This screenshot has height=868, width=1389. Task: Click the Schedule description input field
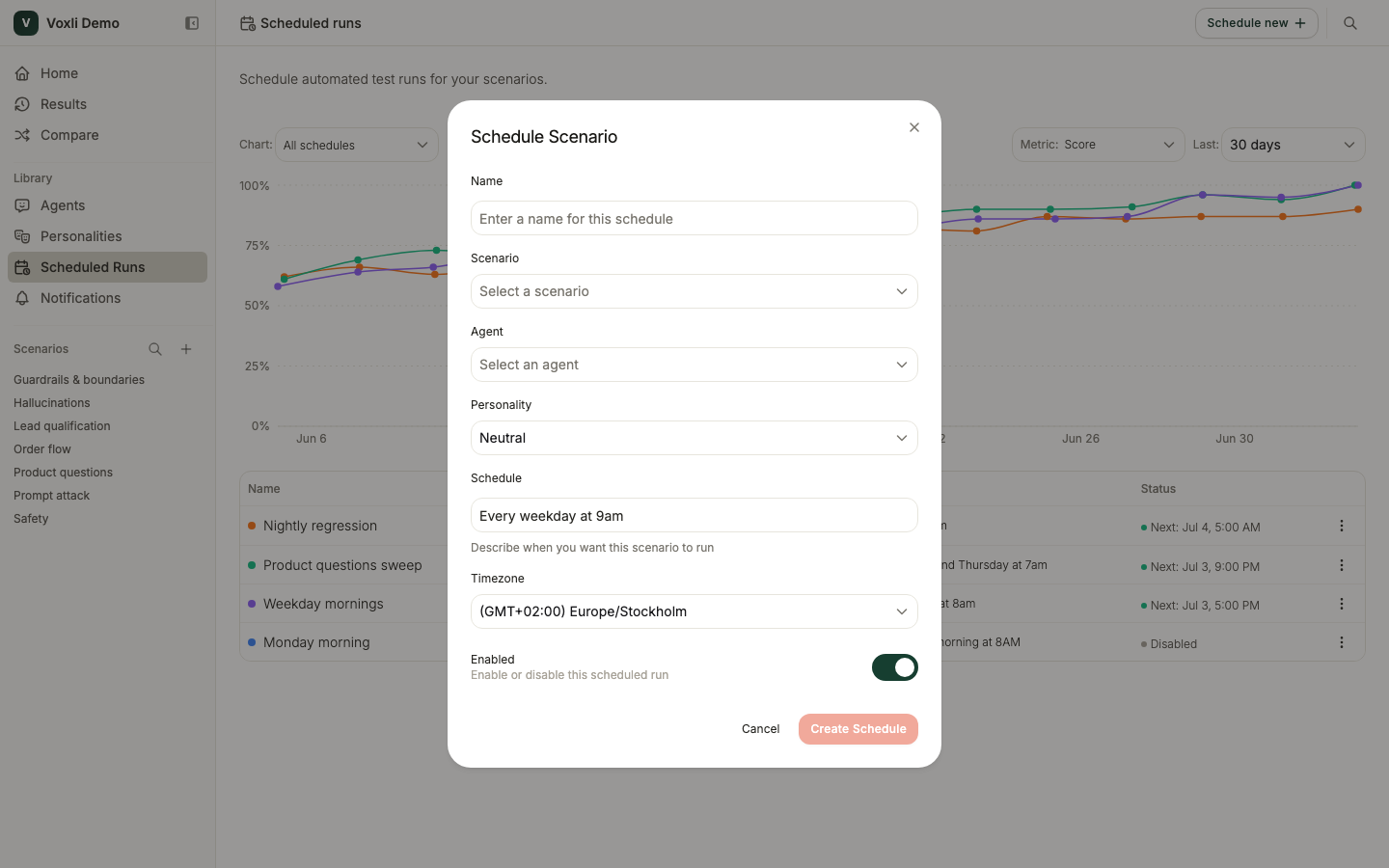(x=694, y=515)
